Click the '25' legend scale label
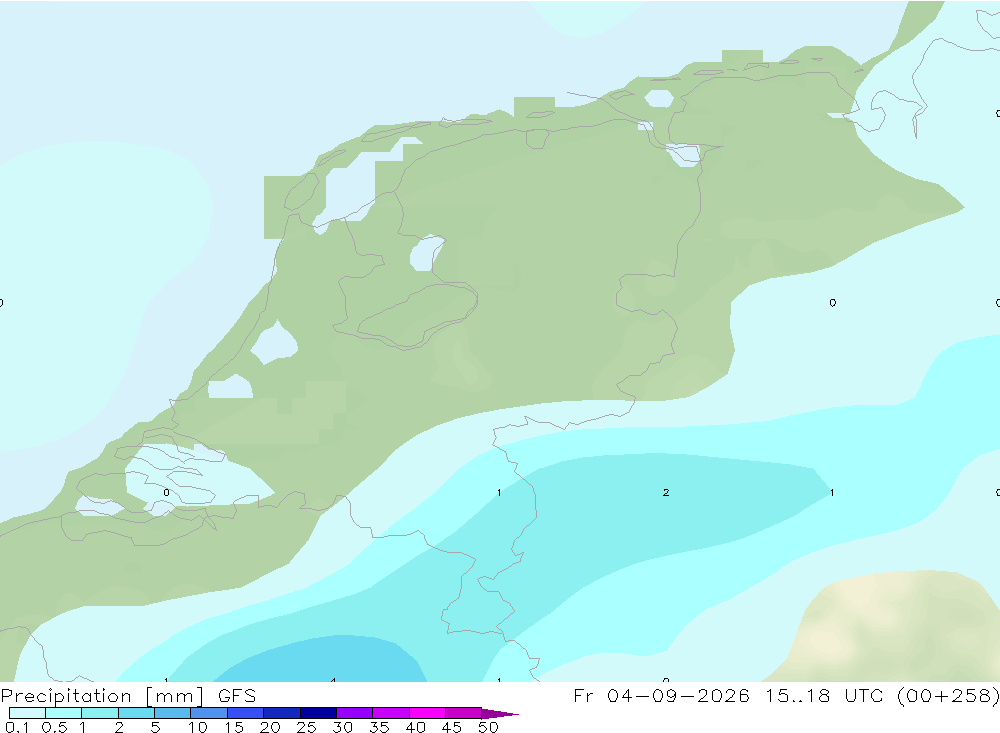 tap(306, 727)
